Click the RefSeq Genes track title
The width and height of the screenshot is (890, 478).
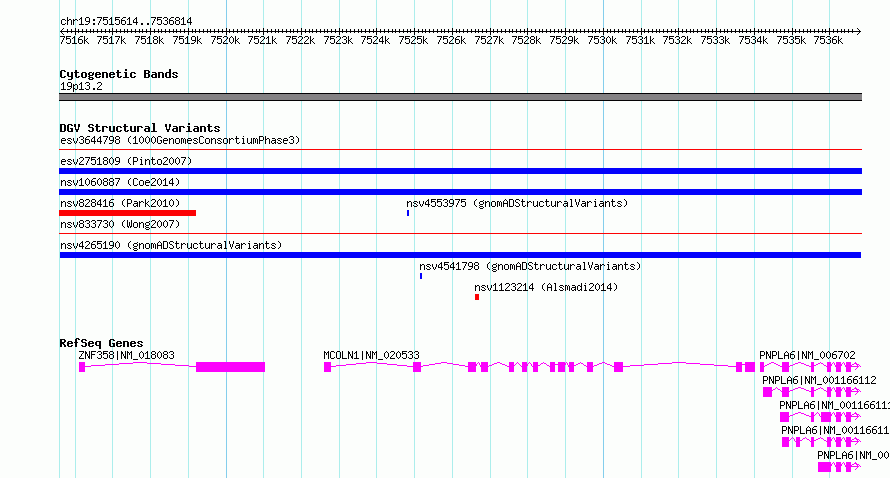click(x=101, y=343)
